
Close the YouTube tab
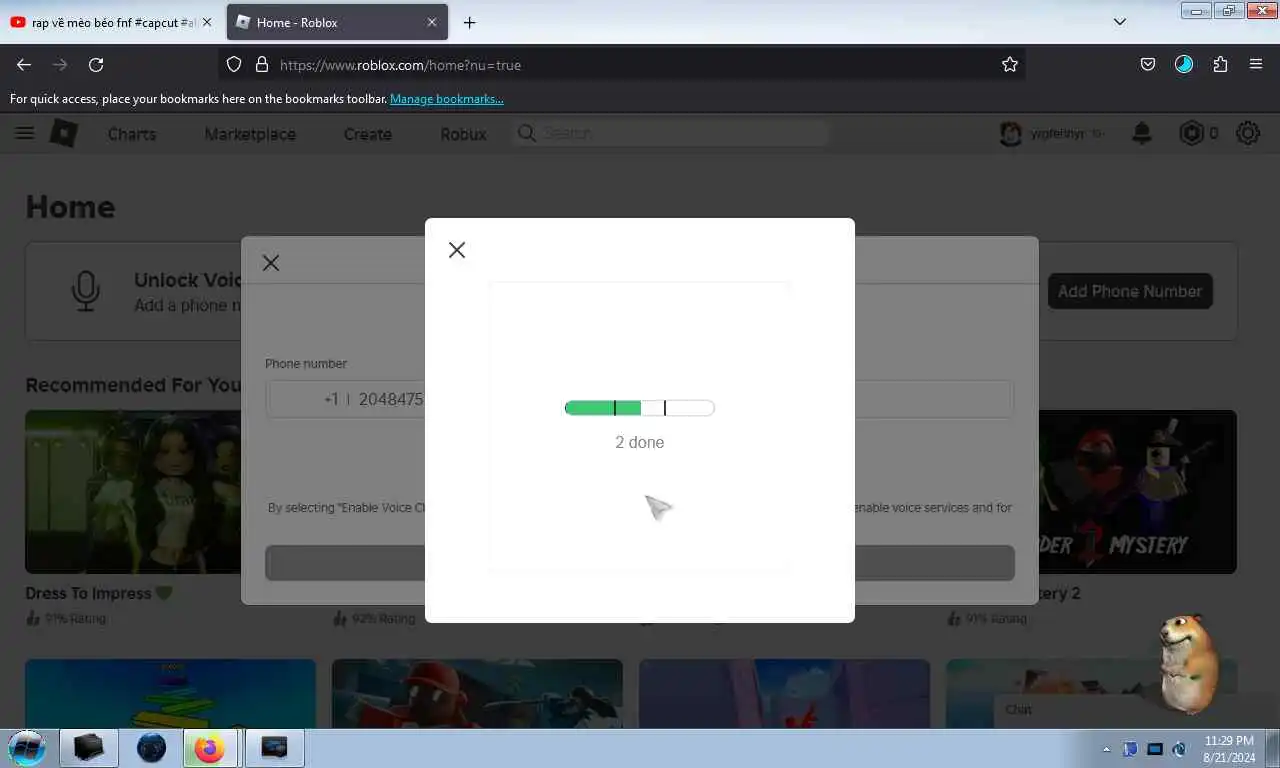tap(207, 22)
